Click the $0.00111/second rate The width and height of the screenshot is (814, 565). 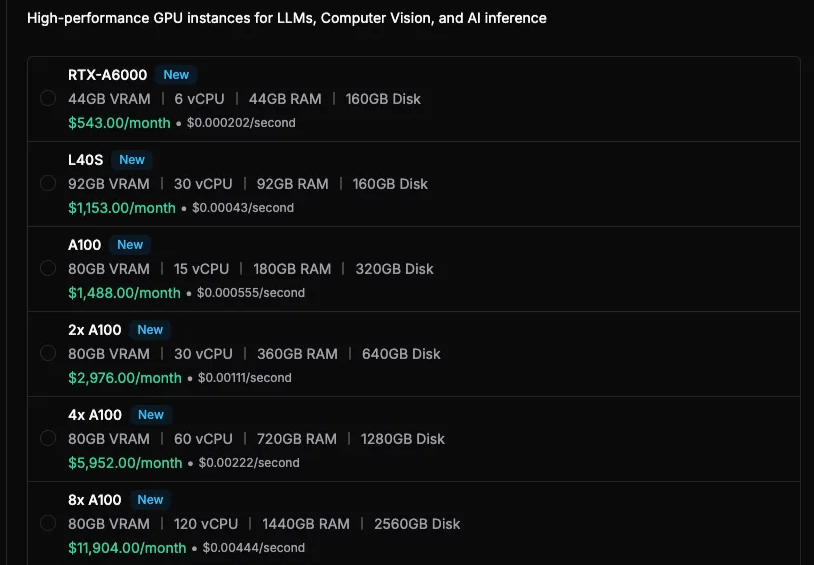coord(245,378)
